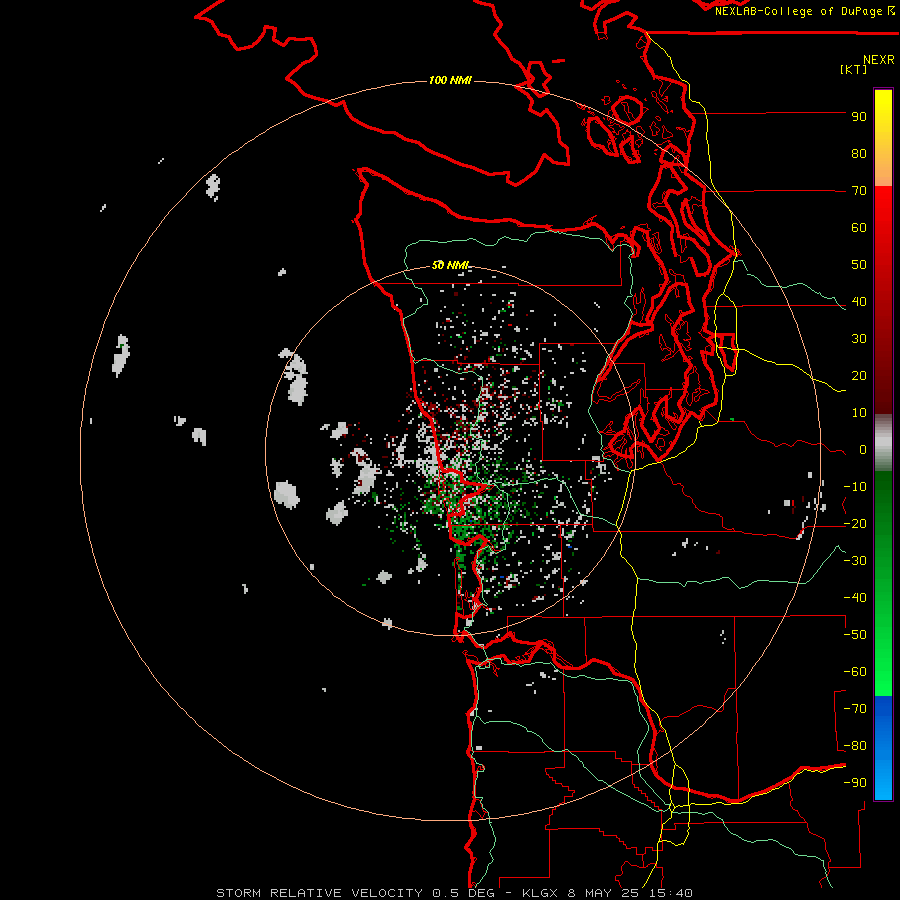Click the -50 knot scale label

click(x=855, y=635)
